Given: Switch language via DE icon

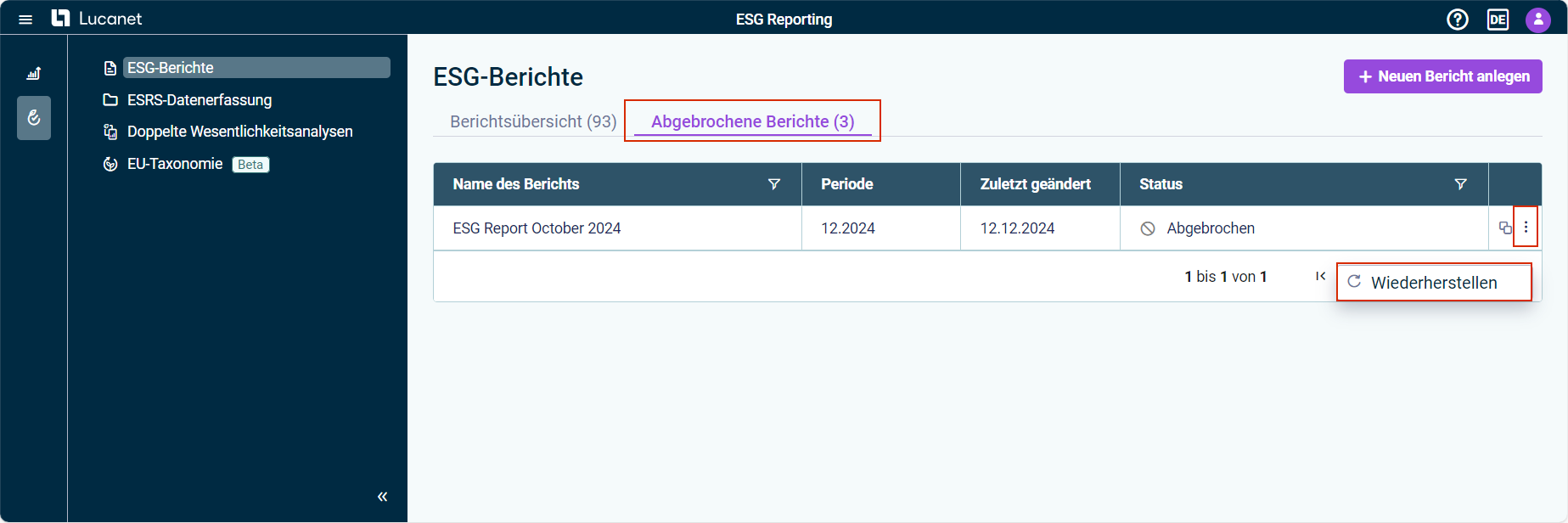Looking at the screenshot, I should [1498, 20].
